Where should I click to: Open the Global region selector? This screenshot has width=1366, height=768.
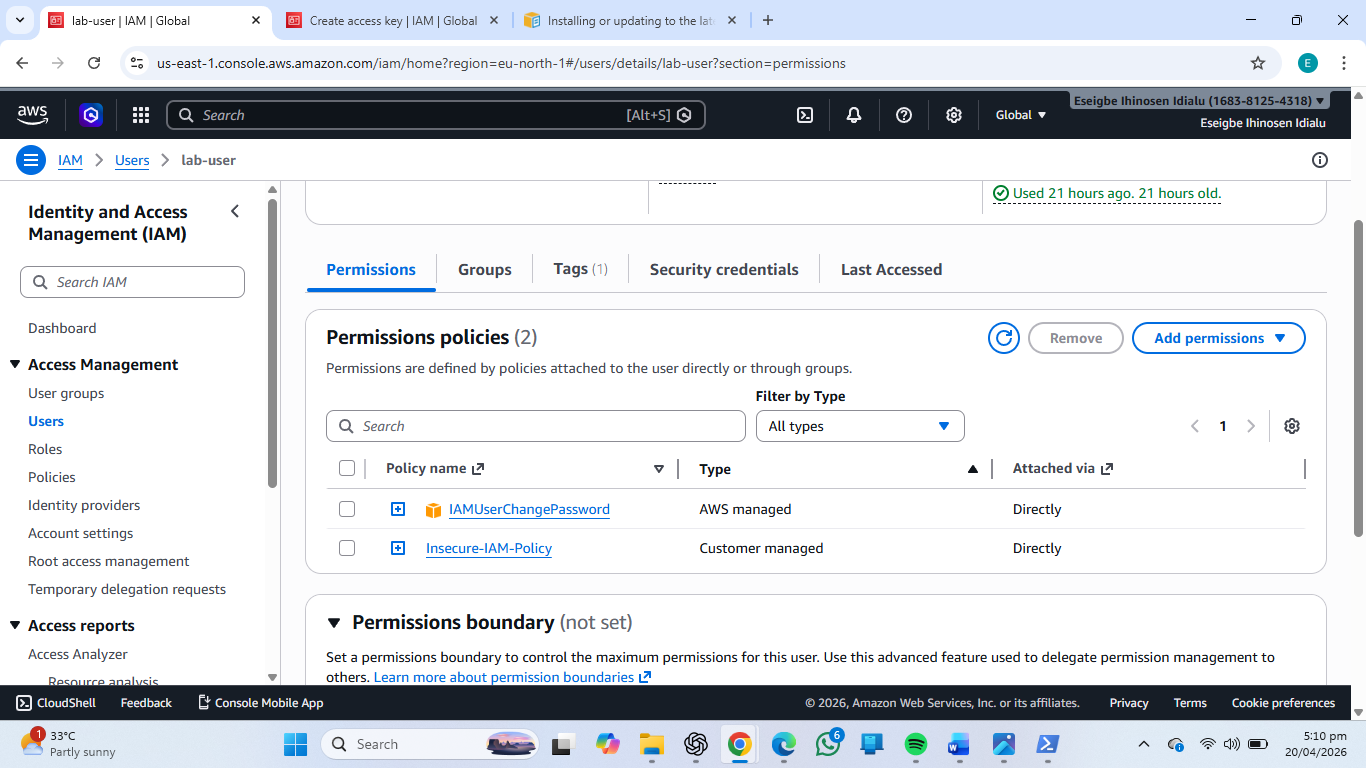point(1021,115)
